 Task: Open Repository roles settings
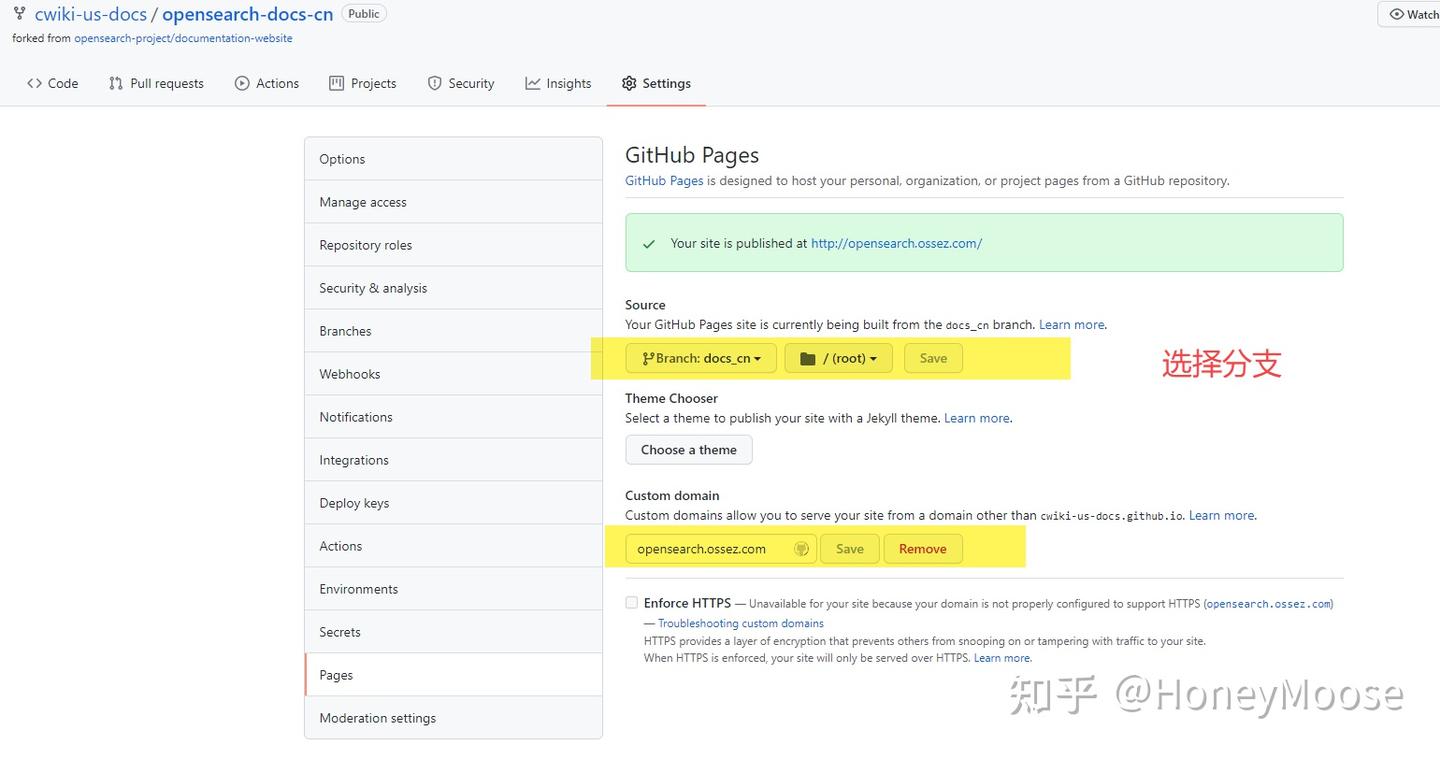(453, 245)
